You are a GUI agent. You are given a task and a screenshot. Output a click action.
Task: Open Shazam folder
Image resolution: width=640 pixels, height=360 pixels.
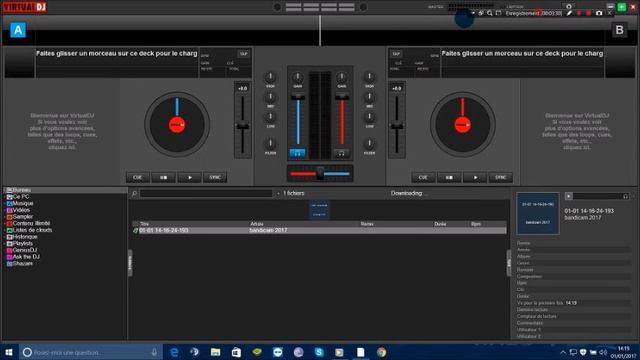tap(20, 264)
